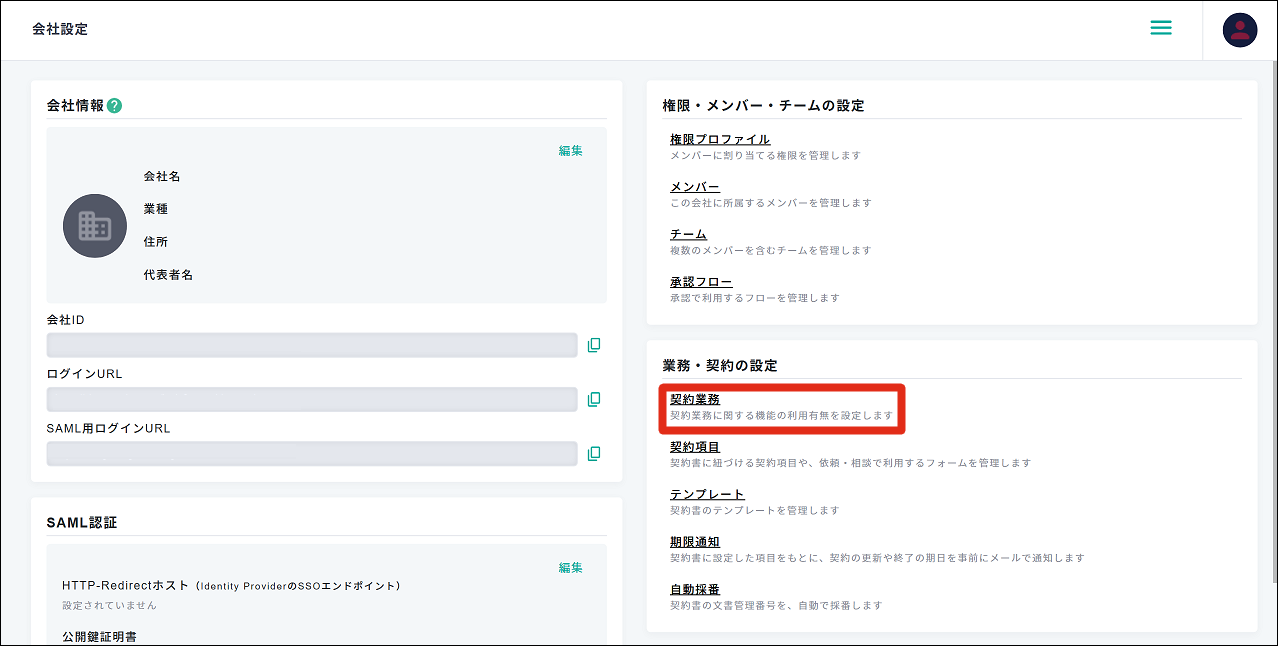Click the 会社ID text field
The width and height of the screenshot is (1278, 646).
[312, 345]
